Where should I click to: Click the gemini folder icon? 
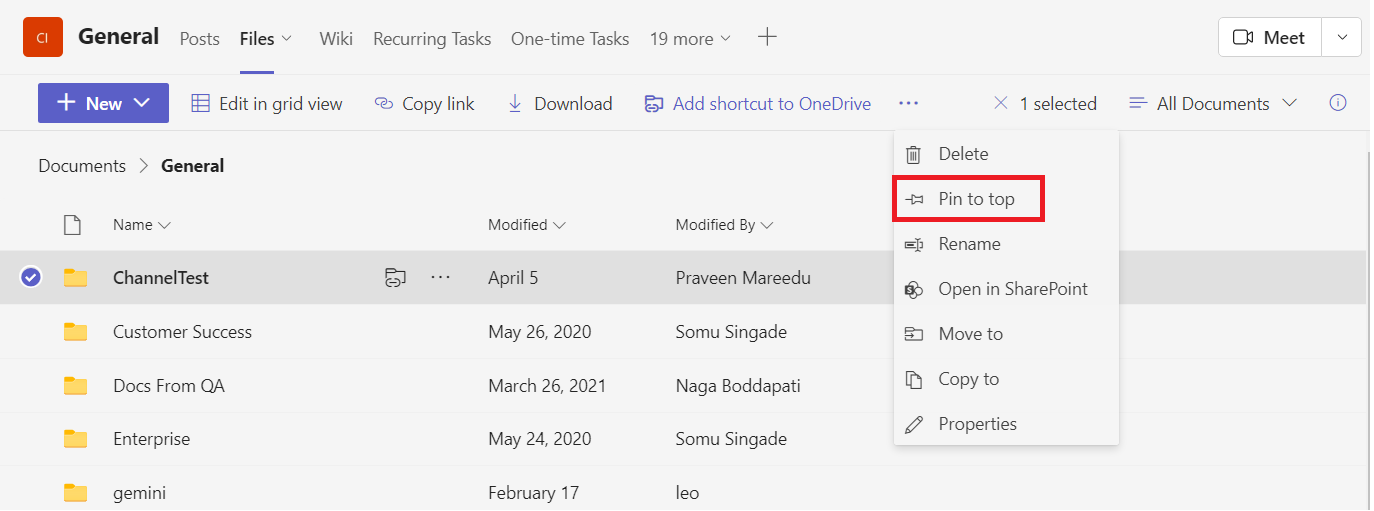[75, 492]
